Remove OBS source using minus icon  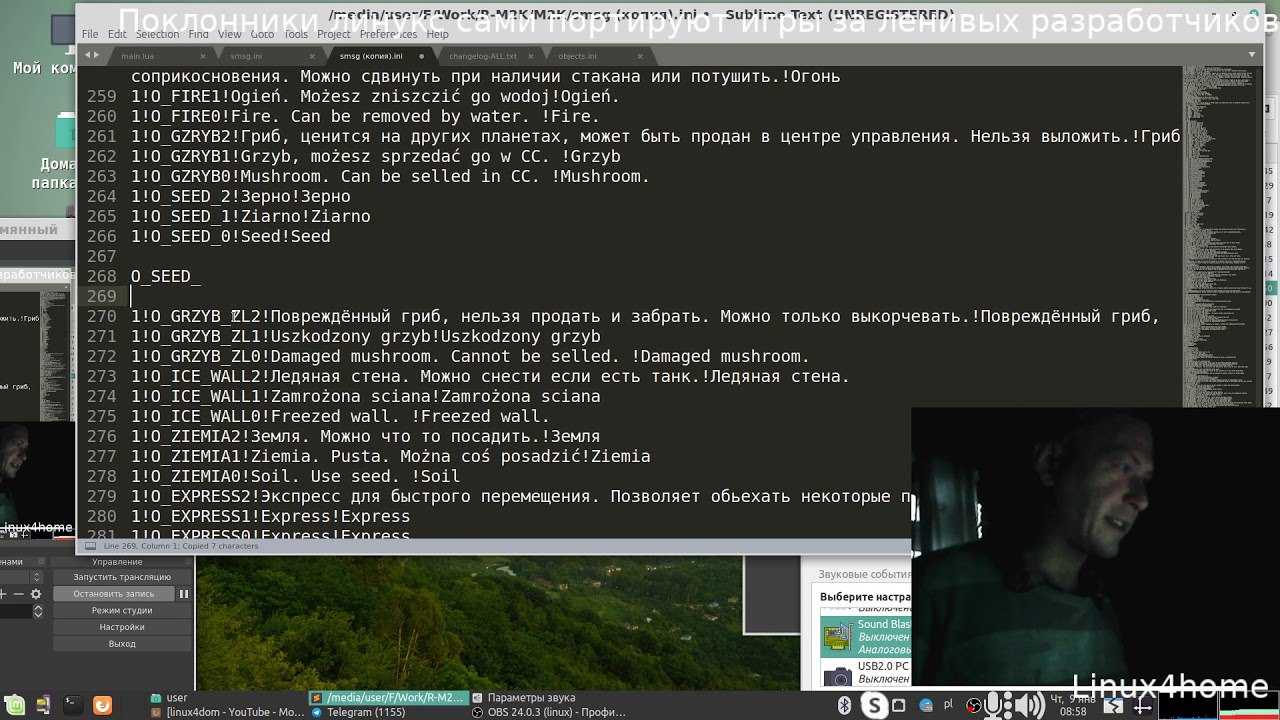(x=17, y=594)
